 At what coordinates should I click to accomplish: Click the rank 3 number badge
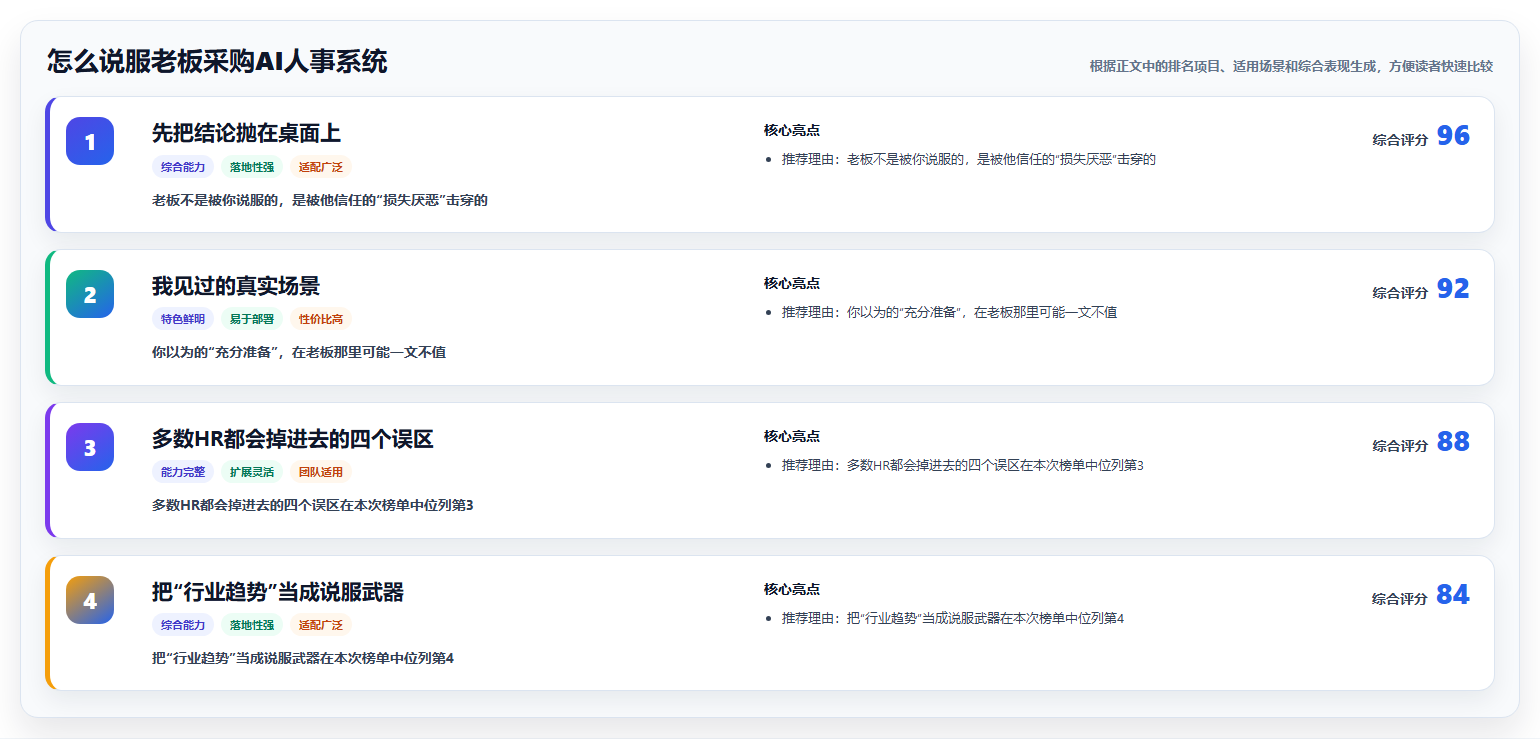90,447
